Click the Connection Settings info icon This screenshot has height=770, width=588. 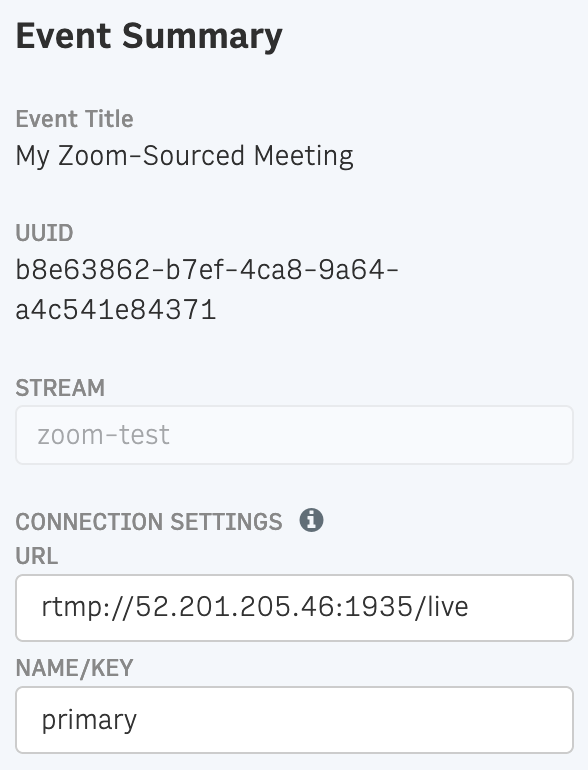point(311,520)
